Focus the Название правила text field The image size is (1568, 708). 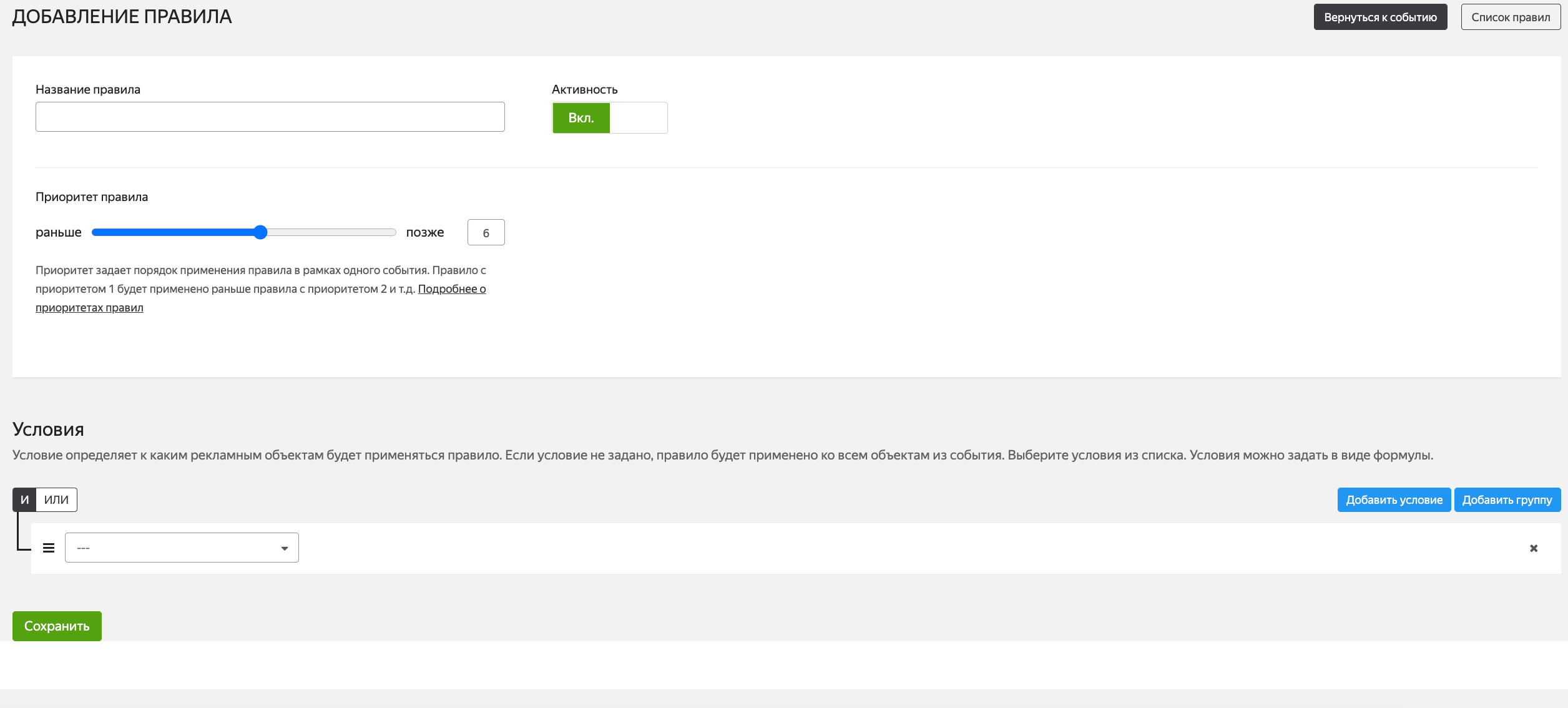[x=270, y=117]
